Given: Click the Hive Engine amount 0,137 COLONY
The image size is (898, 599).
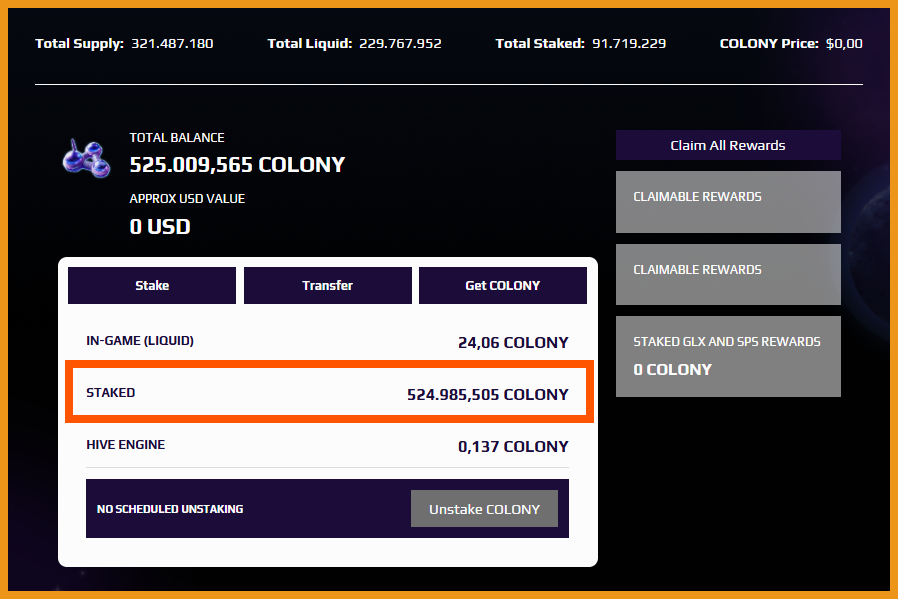Looking at the screenshot, I should click(513, 447).
